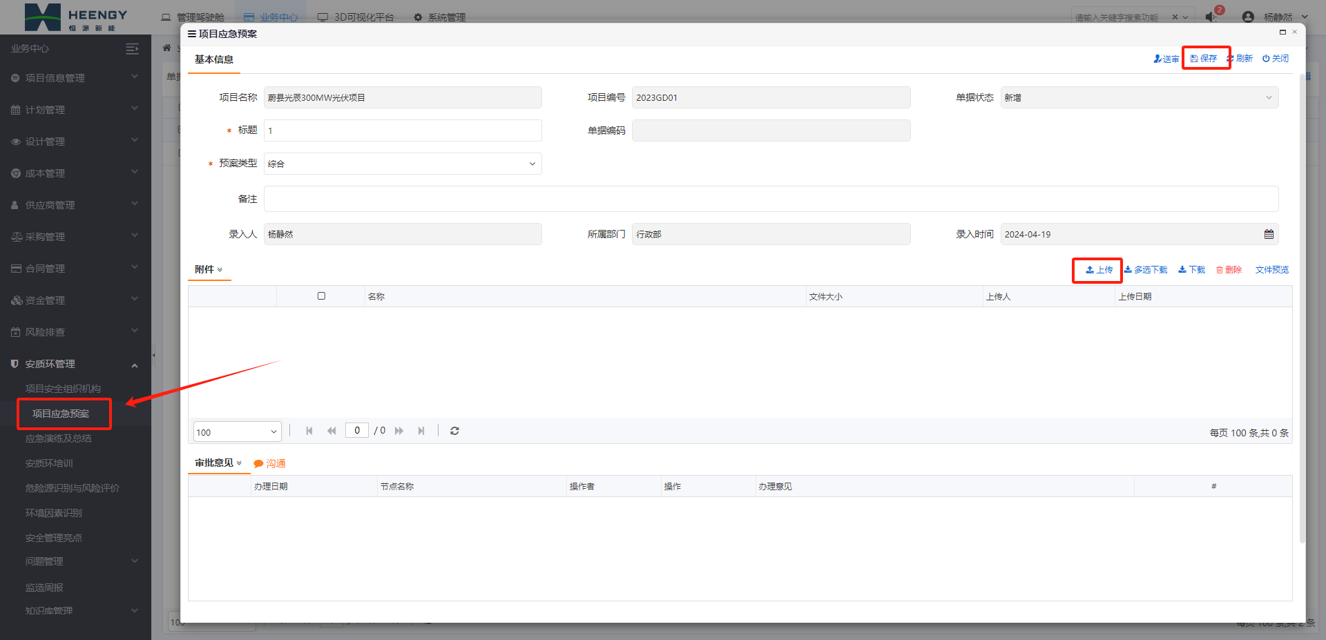This screenshot has height=640, width=1326.
Task: Open the calendar icon in 录入时间 field
Action: [1269, 234]
